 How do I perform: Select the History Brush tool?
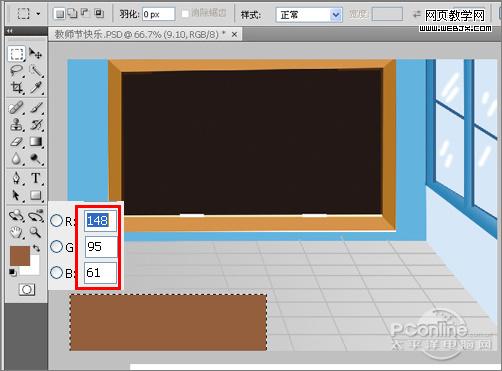tap(35, 125)
